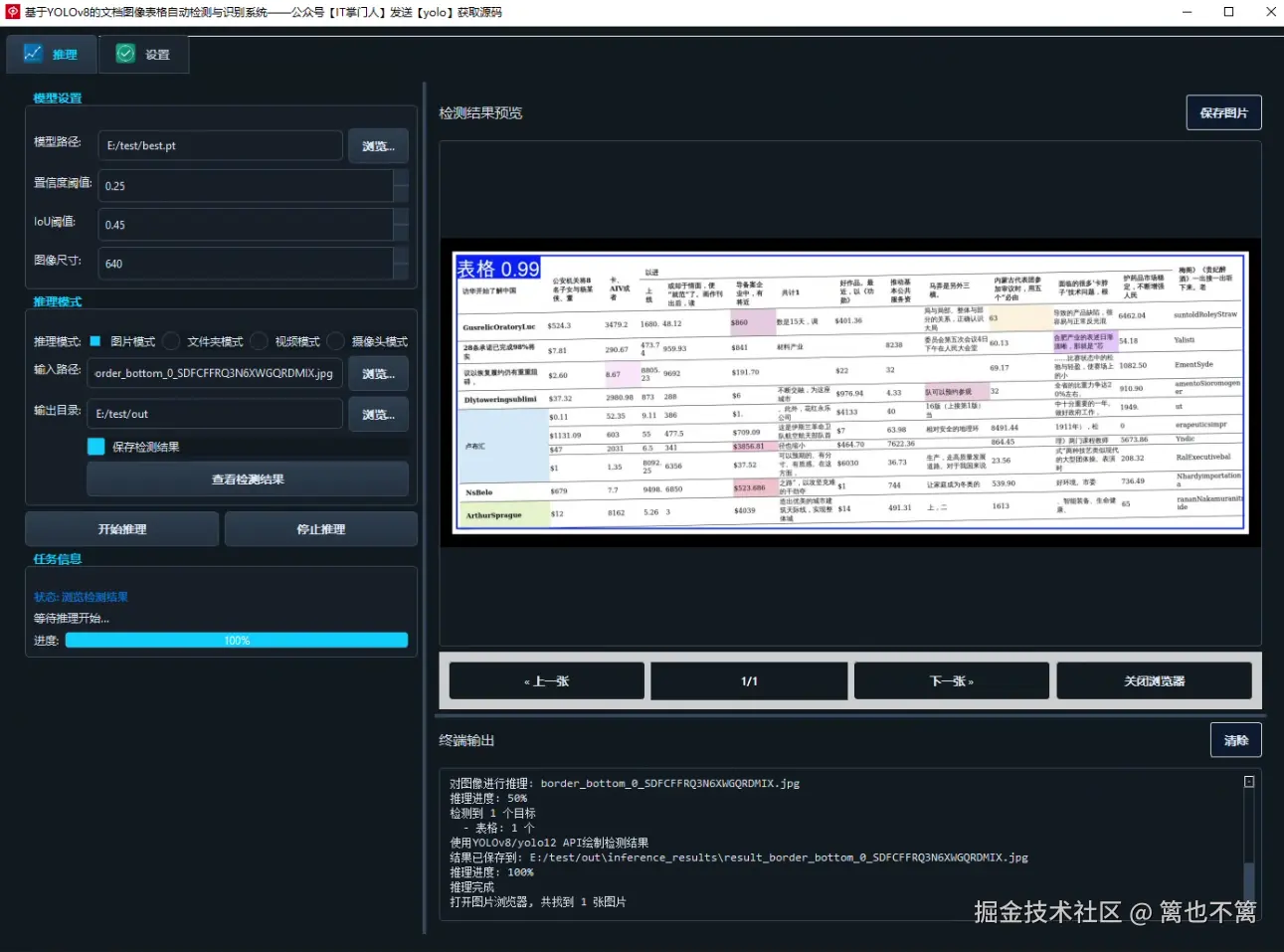Focus the IoU阈值 value 0.45
Screen dimensions: 1284x952
tap(245, 225)
